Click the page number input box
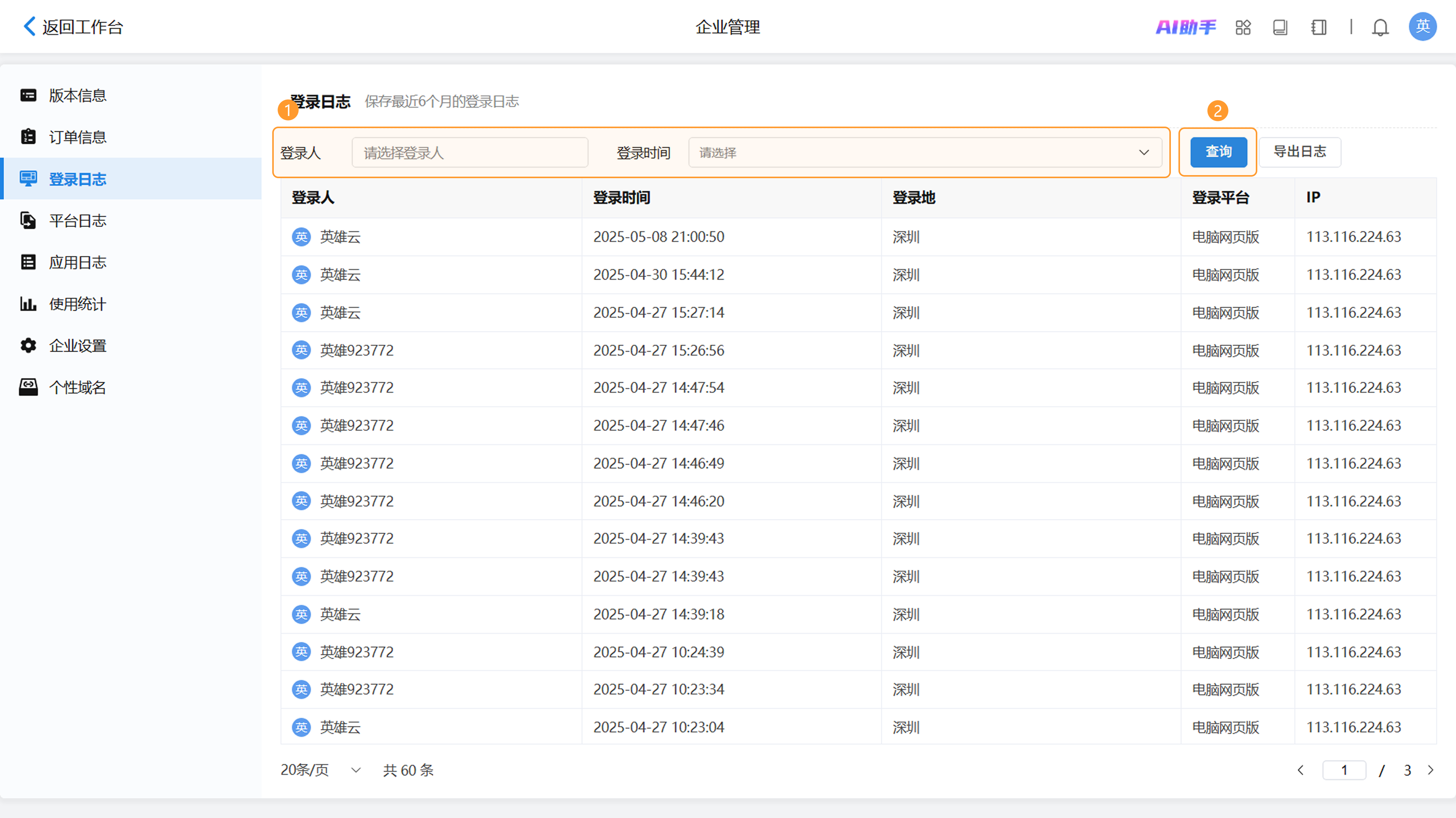This screenshot has width=1456, height=818. [x=1343, y=770]
